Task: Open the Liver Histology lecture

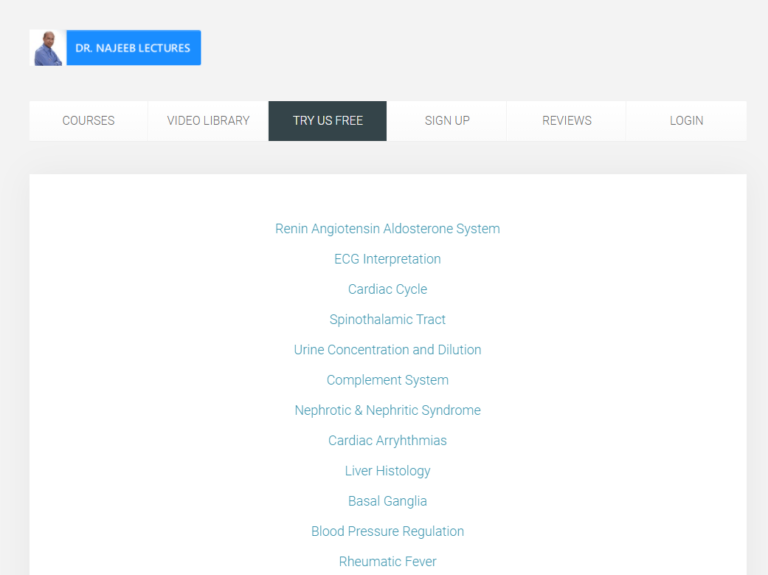Action: 387,471
